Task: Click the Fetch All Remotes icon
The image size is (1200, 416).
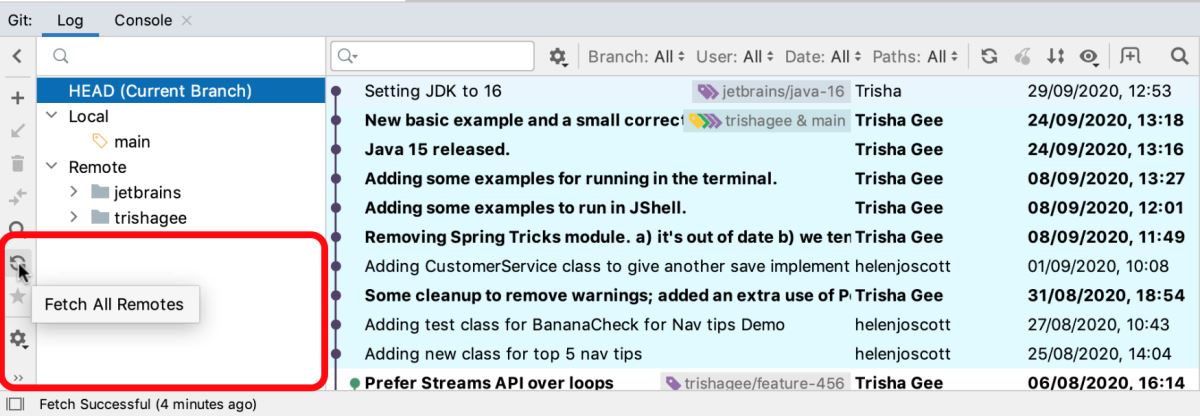Action: pyautogui.click(x=17, y=264)
